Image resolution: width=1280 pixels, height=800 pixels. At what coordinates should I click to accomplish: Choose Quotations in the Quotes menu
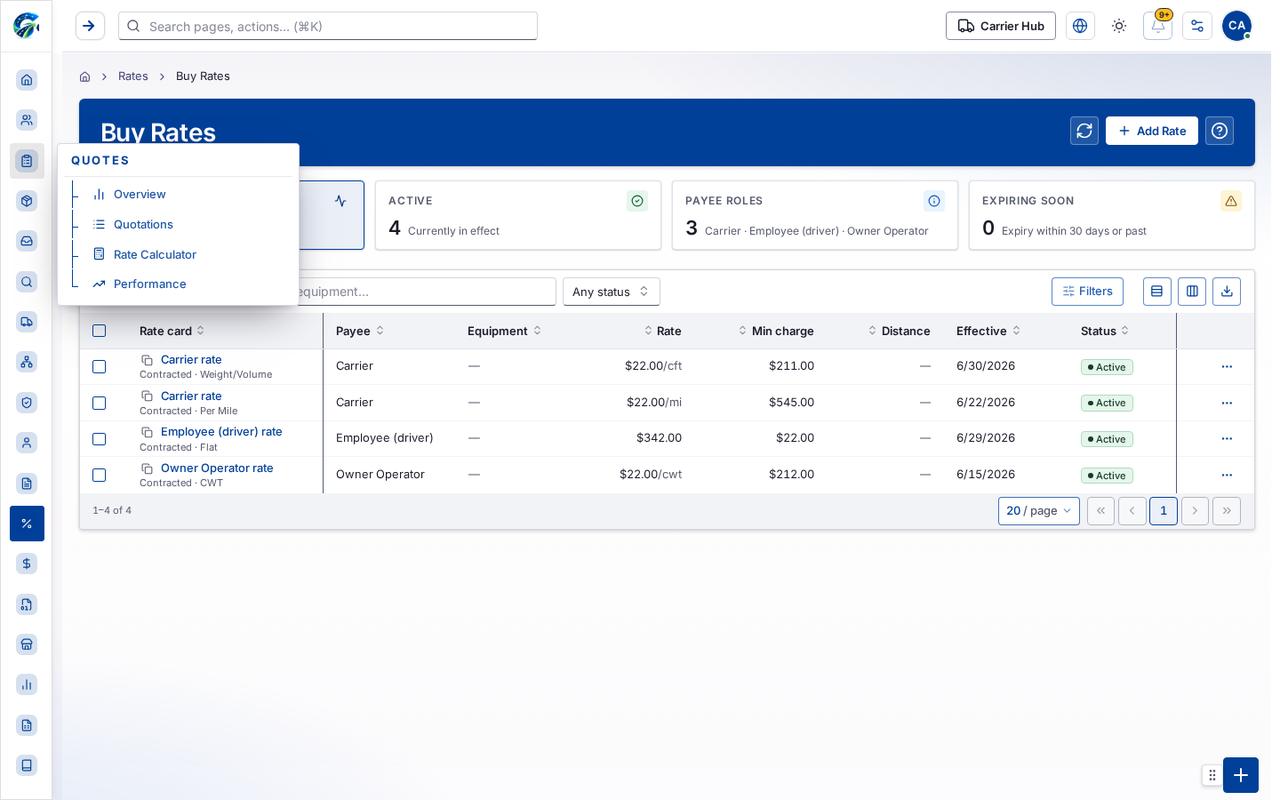(143, 224)
